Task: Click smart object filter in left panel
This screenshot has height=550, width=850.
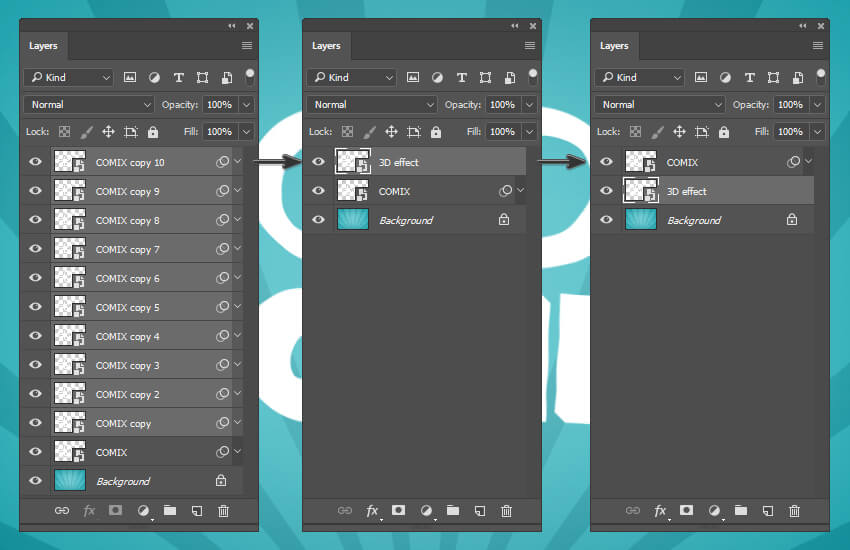Action: coord(227,77)
